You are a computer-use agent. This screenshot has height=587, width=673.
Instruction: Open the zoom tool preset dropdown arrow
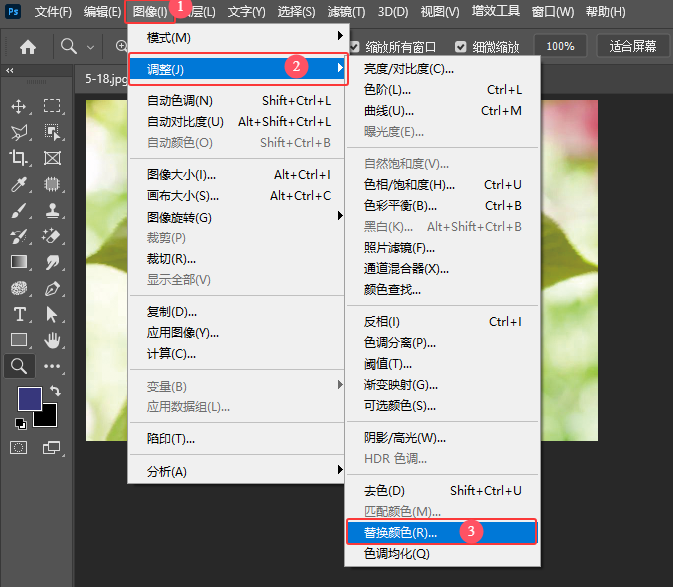click(90, 47)
